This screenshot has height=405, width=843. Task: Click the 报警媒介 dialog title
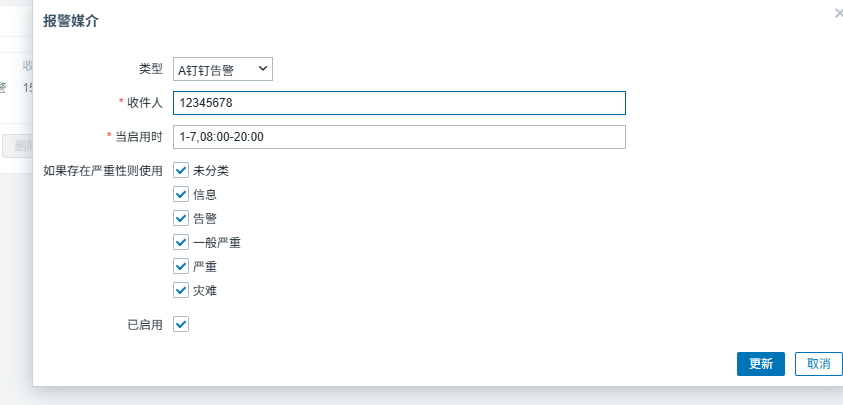coord(71,20)
